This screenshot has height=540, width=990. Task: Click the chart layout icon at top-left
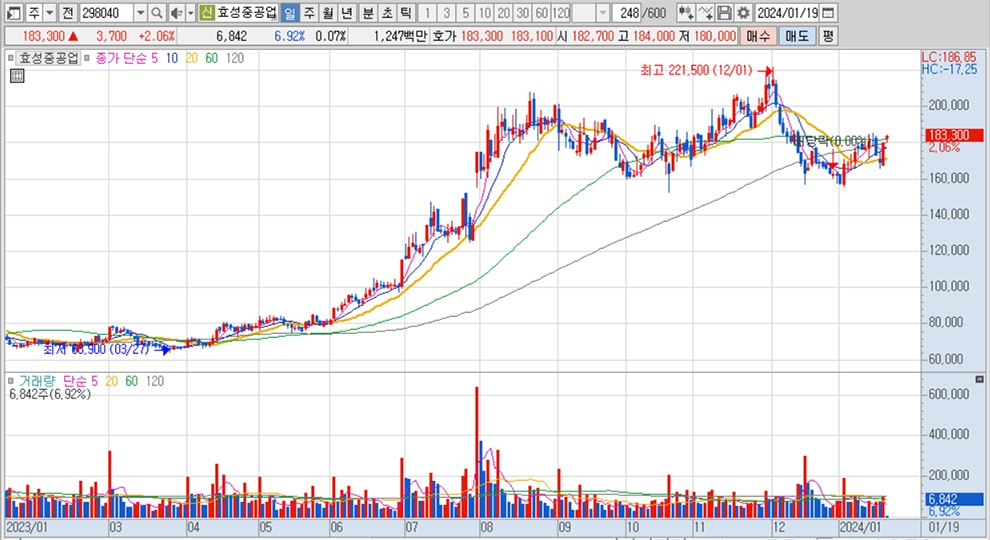(14, 13)
